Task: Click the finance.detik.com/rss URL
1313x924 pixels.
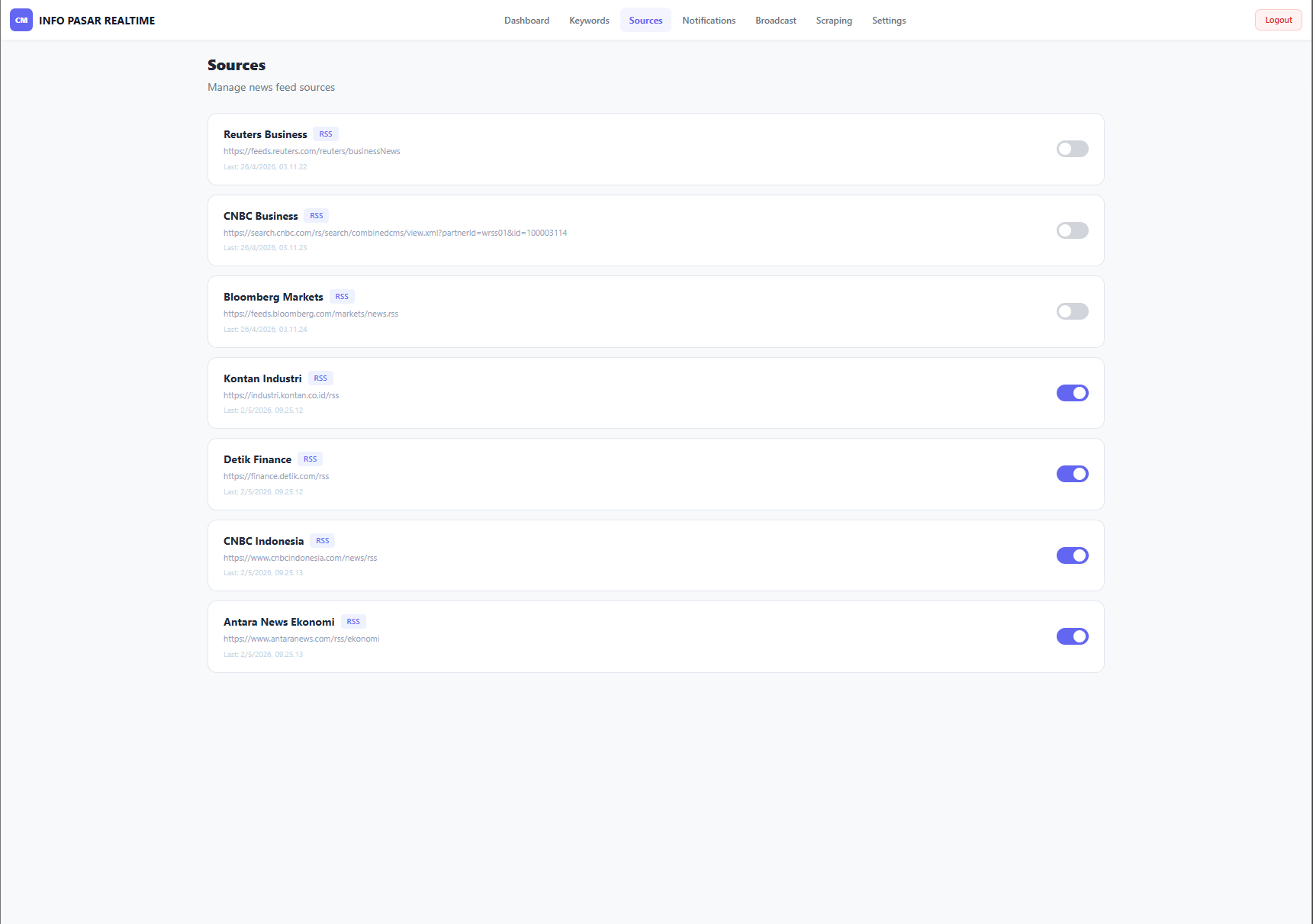Action: [276, 476]
